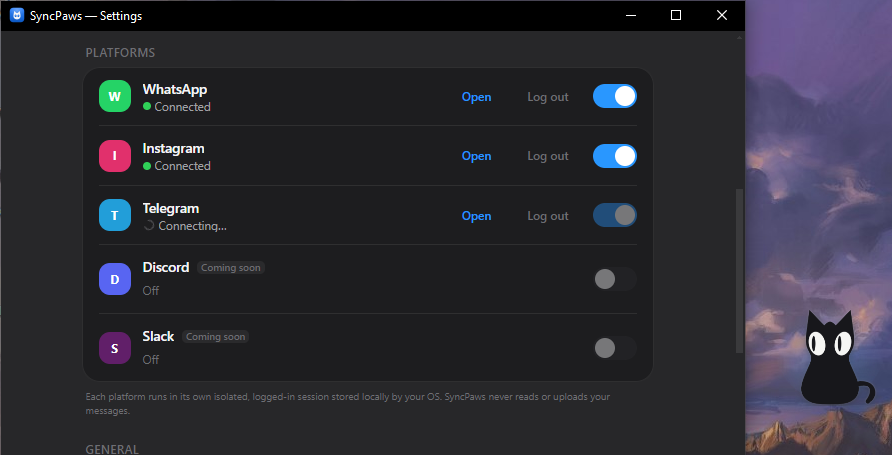The width and height of the screenshot is (892, 455).
Task: Click the GENERAL section heading
Action: click(x=112, y=449)
